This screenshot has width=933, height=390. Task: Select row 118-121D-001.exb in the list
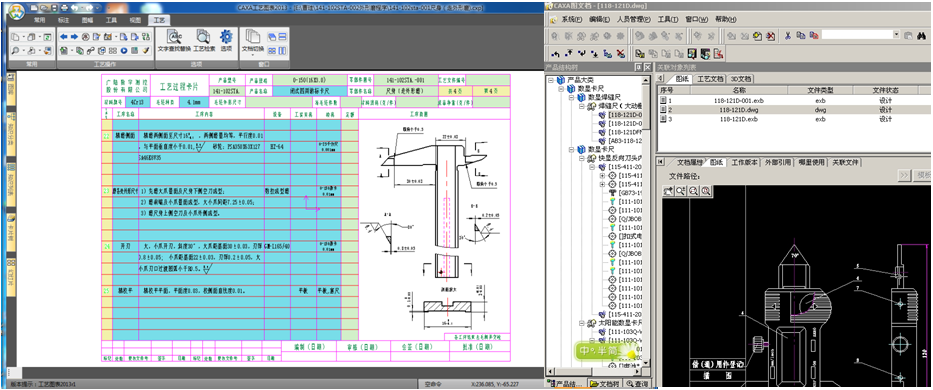click(793, 101)
